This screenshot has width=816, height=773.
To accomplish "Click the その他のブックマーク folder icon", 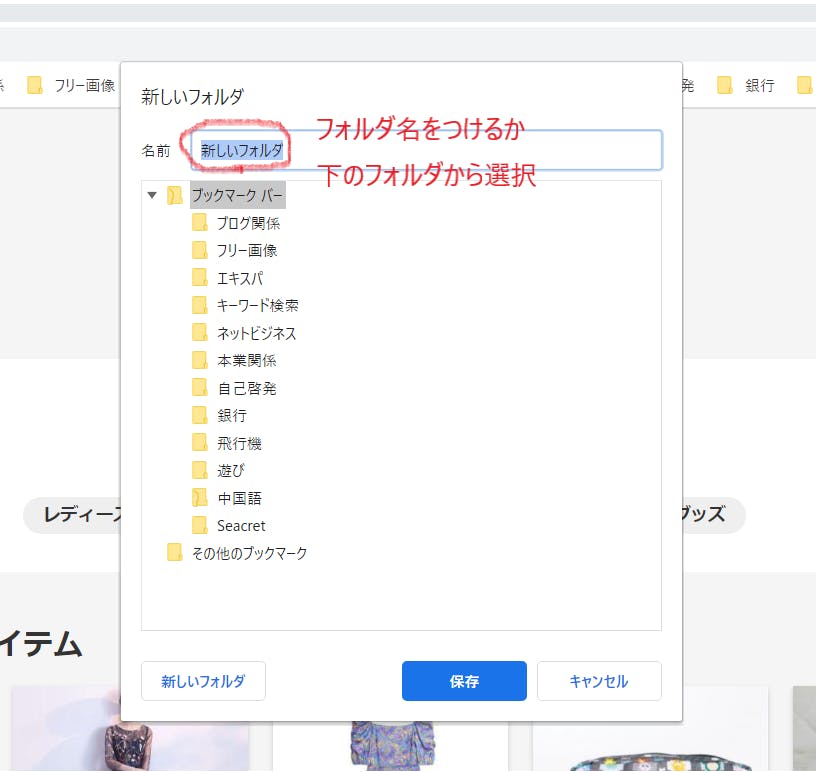I will click(175, 553).
